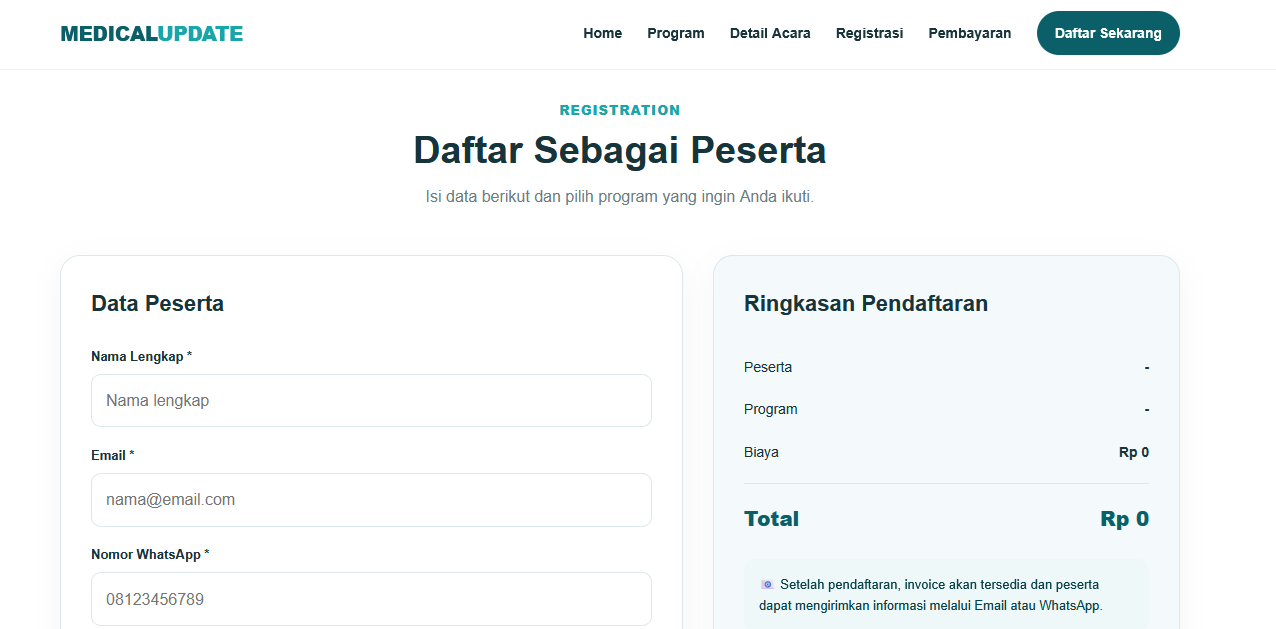
Task: Open Detail Acara in navigation
Action: pos(770,33)
